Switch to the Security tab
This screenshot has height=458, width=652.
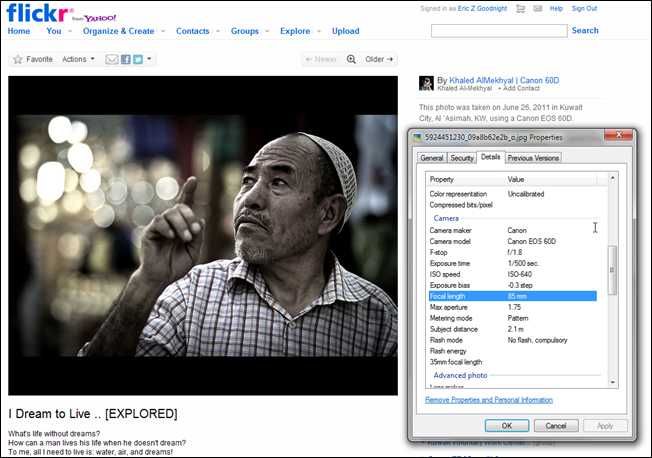coord(462,158)
